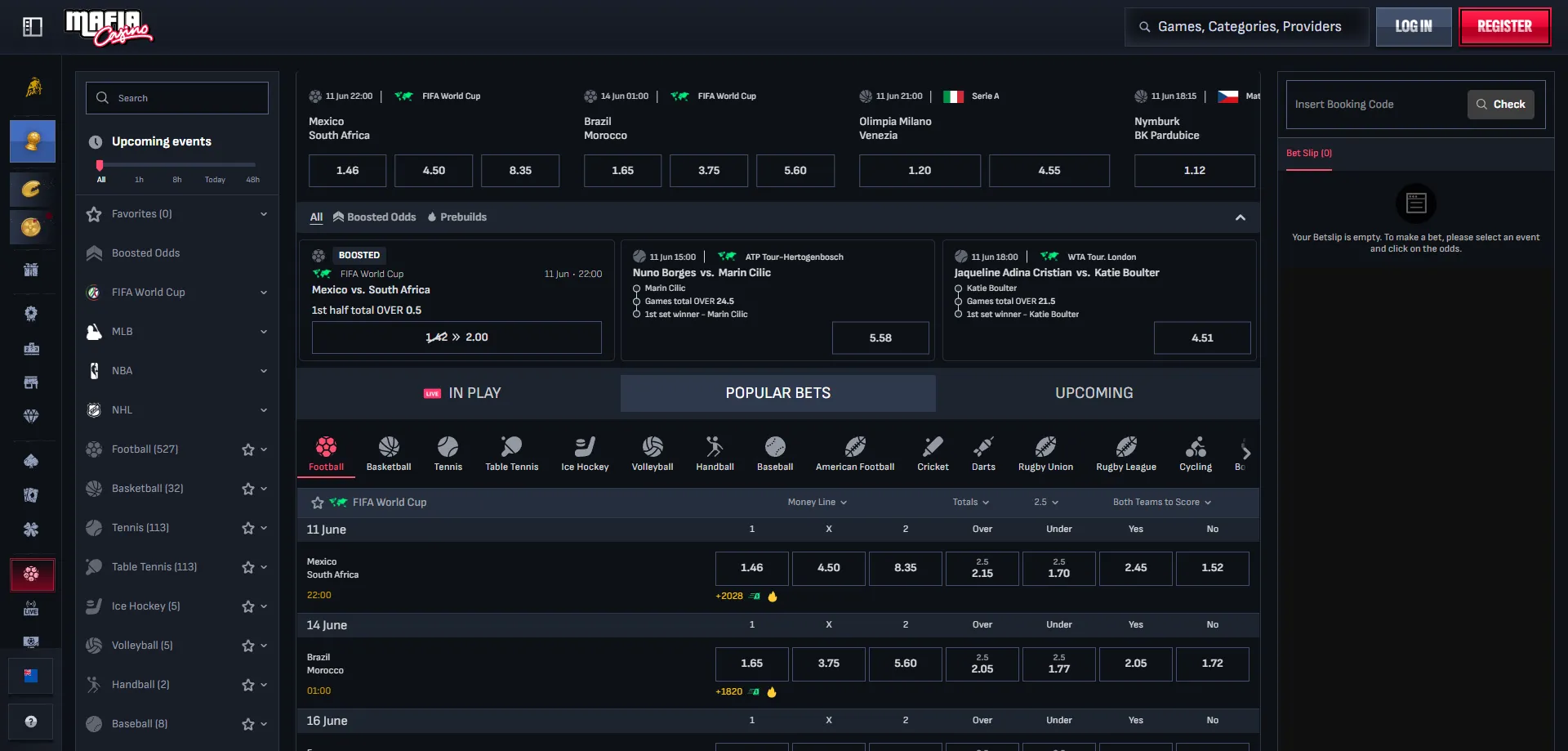This screenshot has width=1568, height=751.
Task: Switch to the POPULAR BETS tab
Action: pyautogui.click(x=777, y=393)
